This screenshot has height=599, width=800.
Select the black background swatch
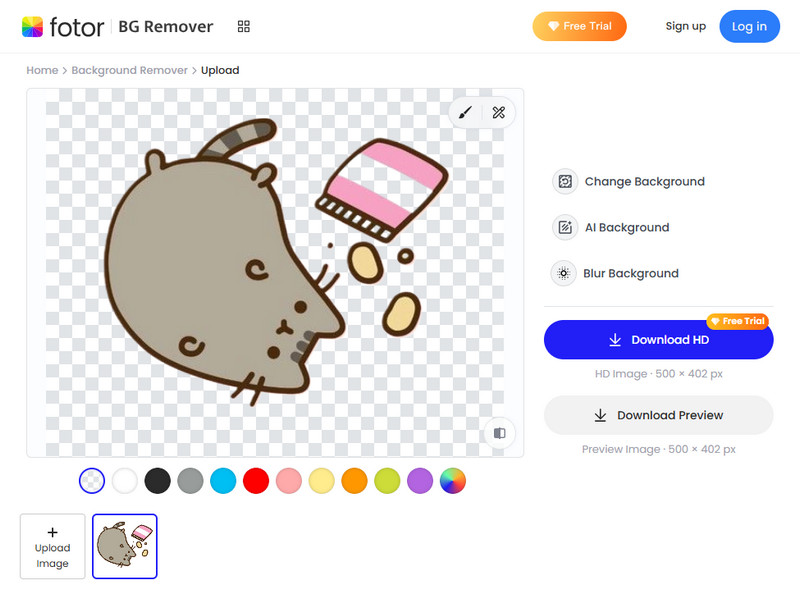[158, 481]
